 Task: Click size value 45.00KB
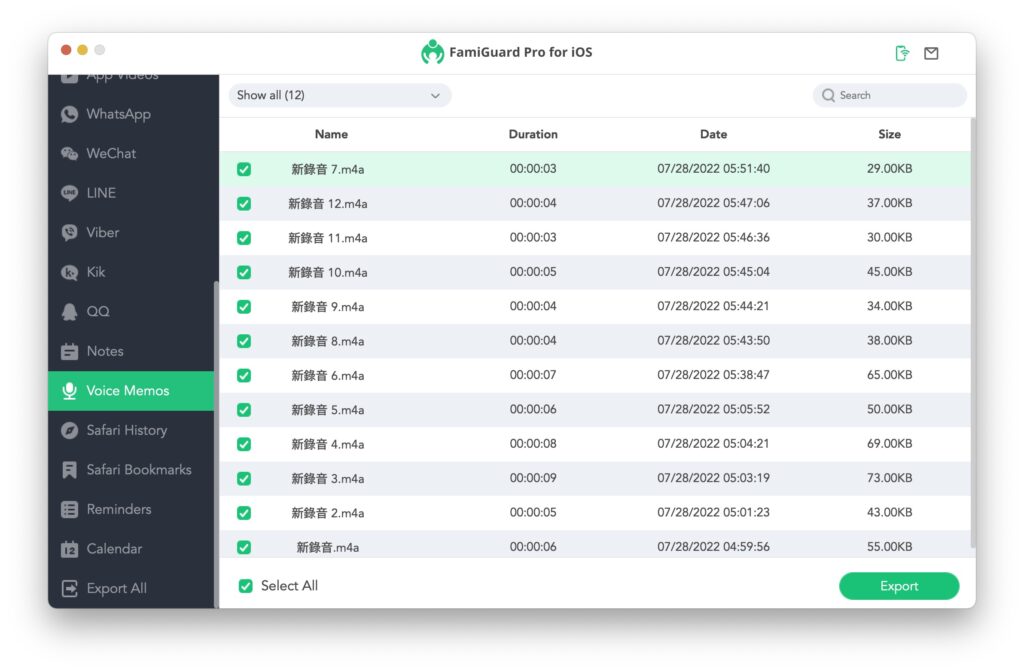click(889, 272)
